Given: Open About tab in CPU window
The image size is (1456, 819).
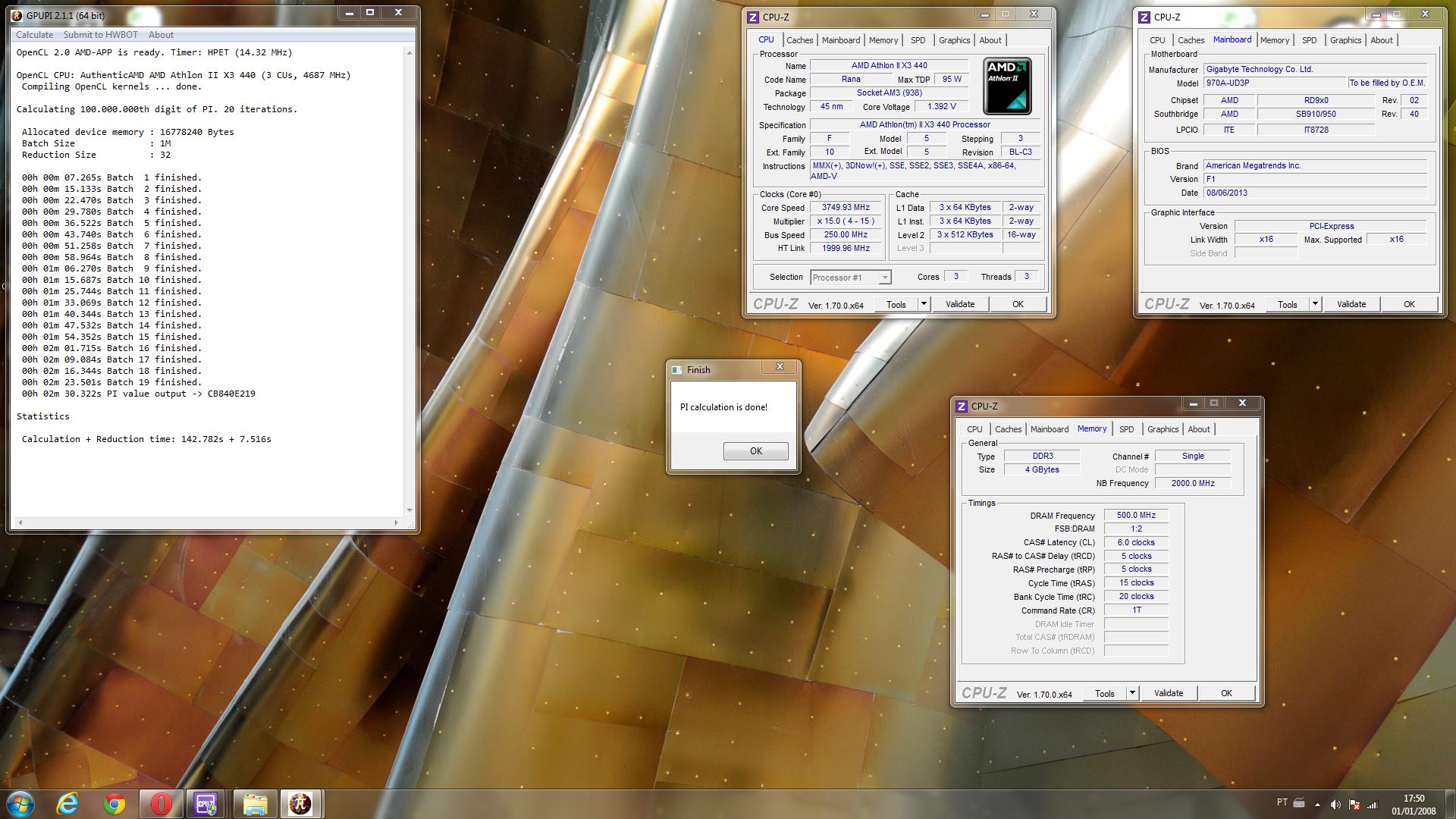Looking at the screenshot, I should [990, 40].
